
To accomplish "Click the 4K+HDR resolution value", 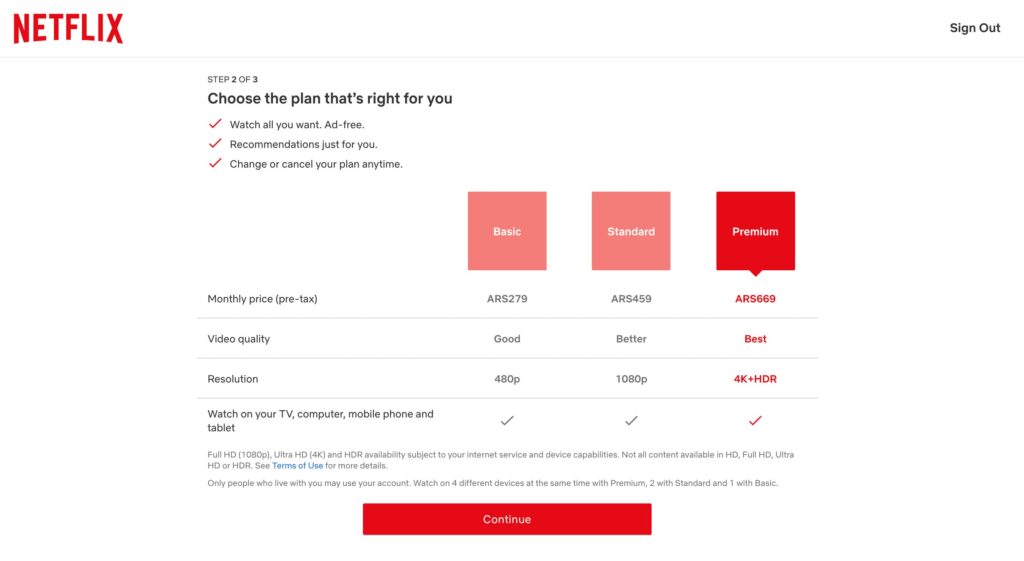I will [756, 379].
